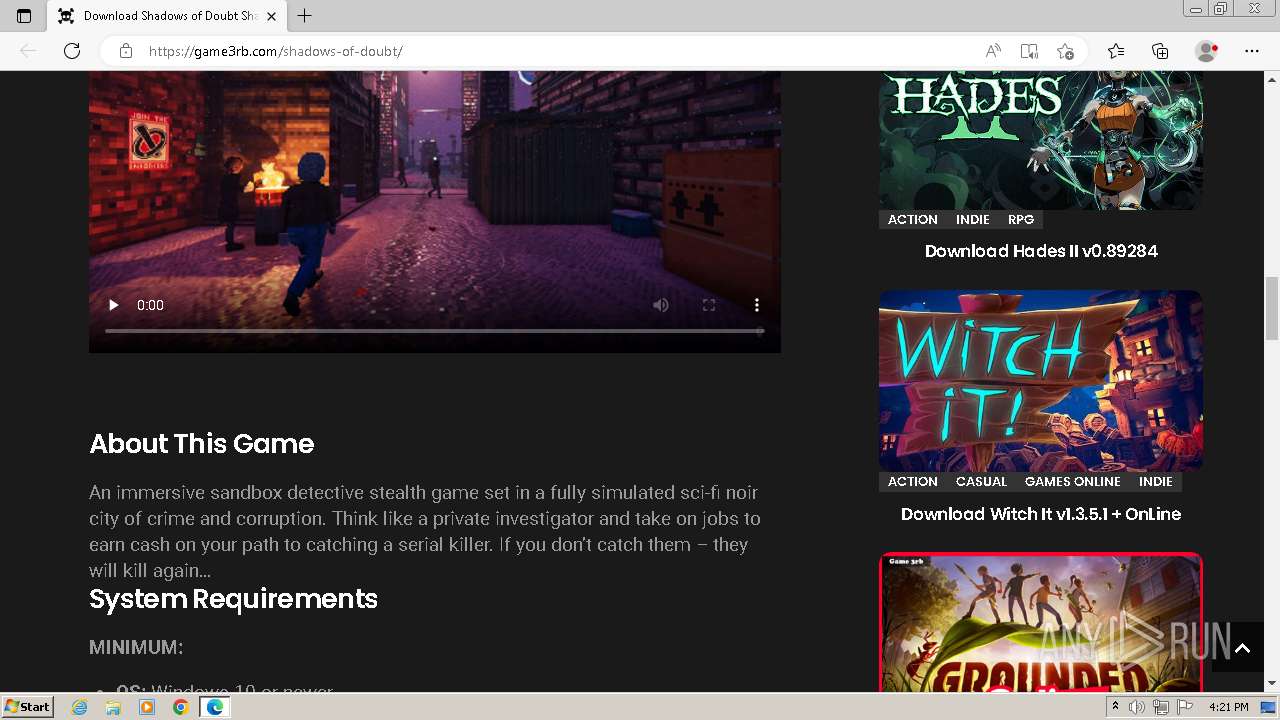Select the Download Shadows of Doubt tab

point(167,16)
